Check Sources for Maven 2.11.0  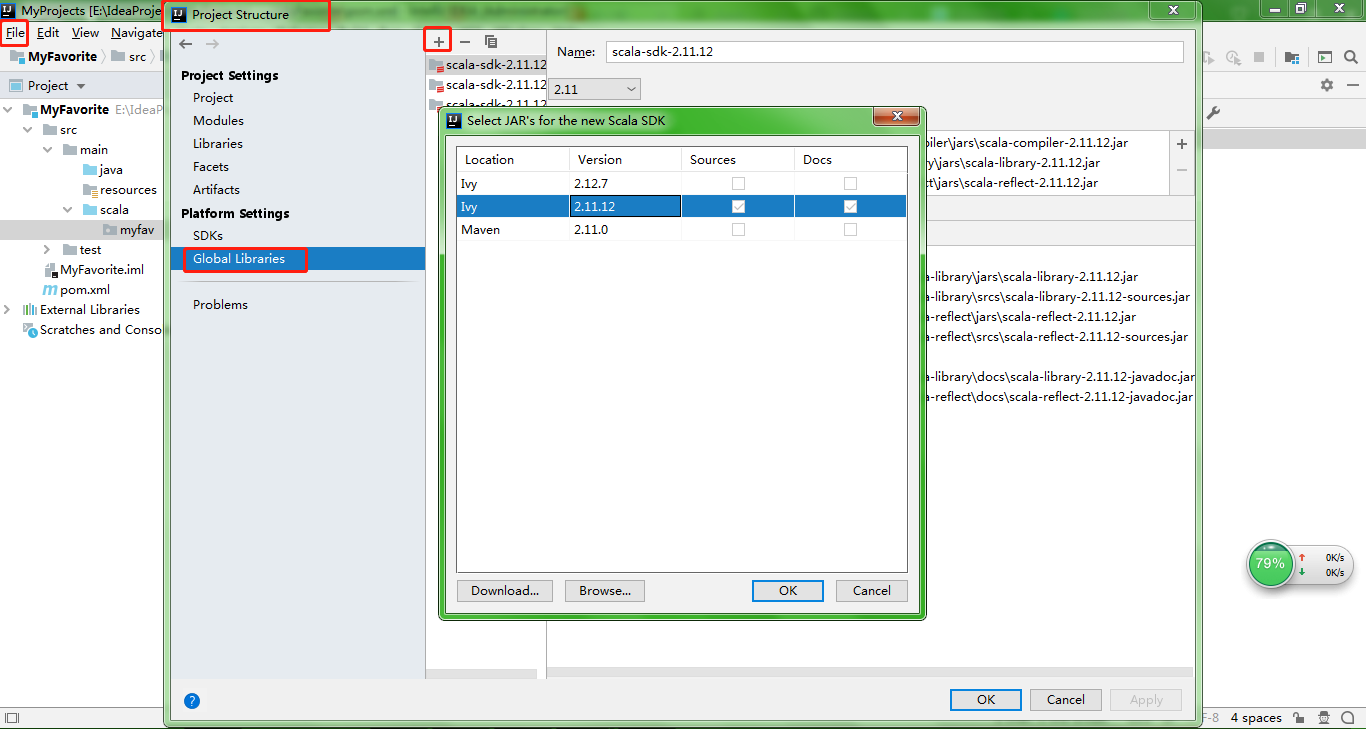point(738,230)
